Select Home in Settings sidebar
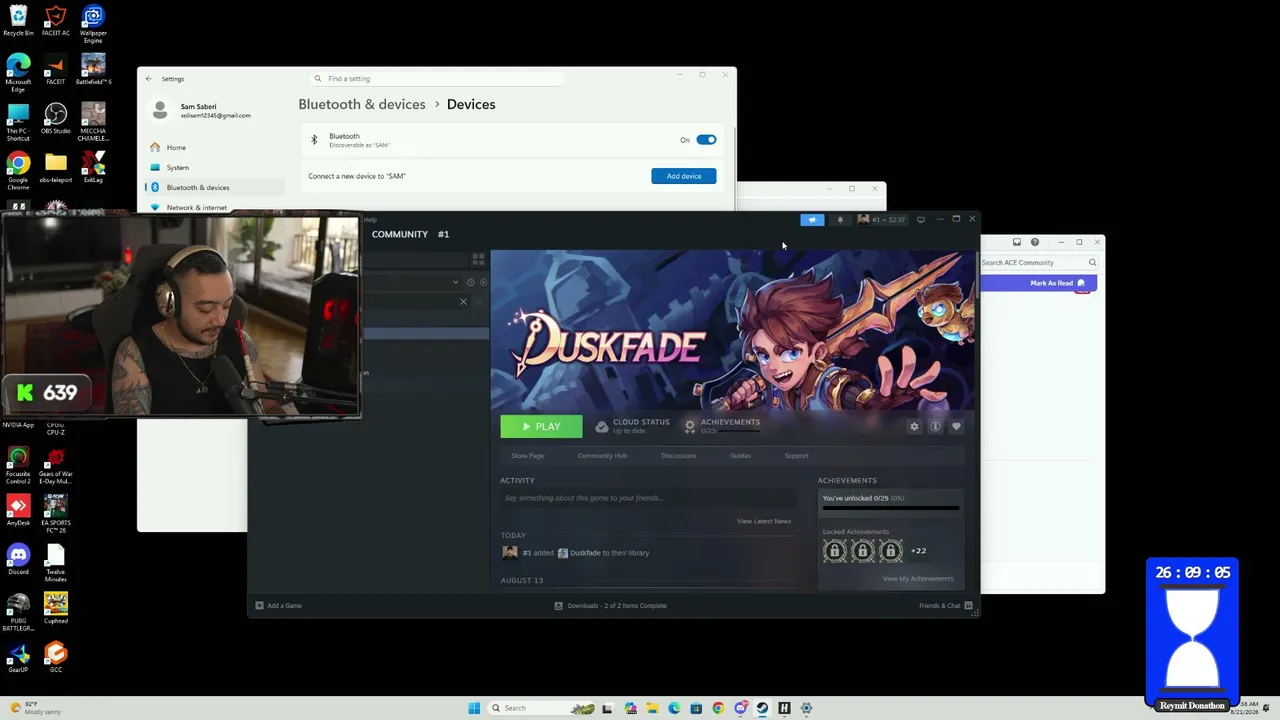 pos(216,147)
